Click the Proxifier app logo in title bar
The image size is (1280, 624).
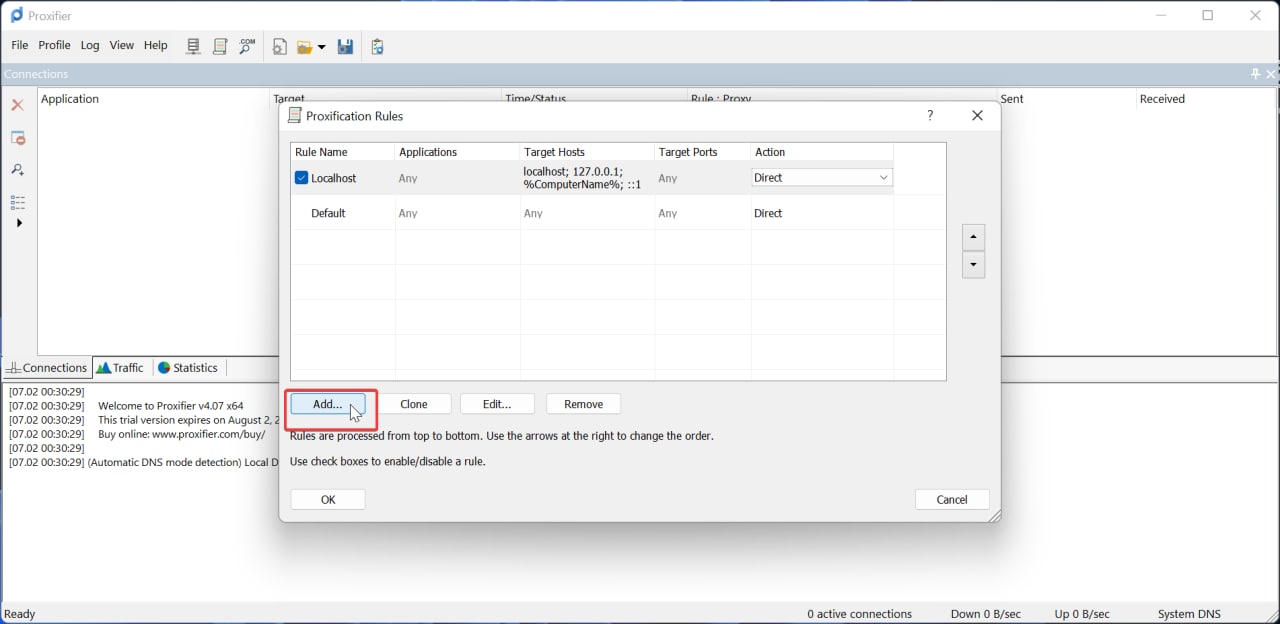click(x=16, y=15)
